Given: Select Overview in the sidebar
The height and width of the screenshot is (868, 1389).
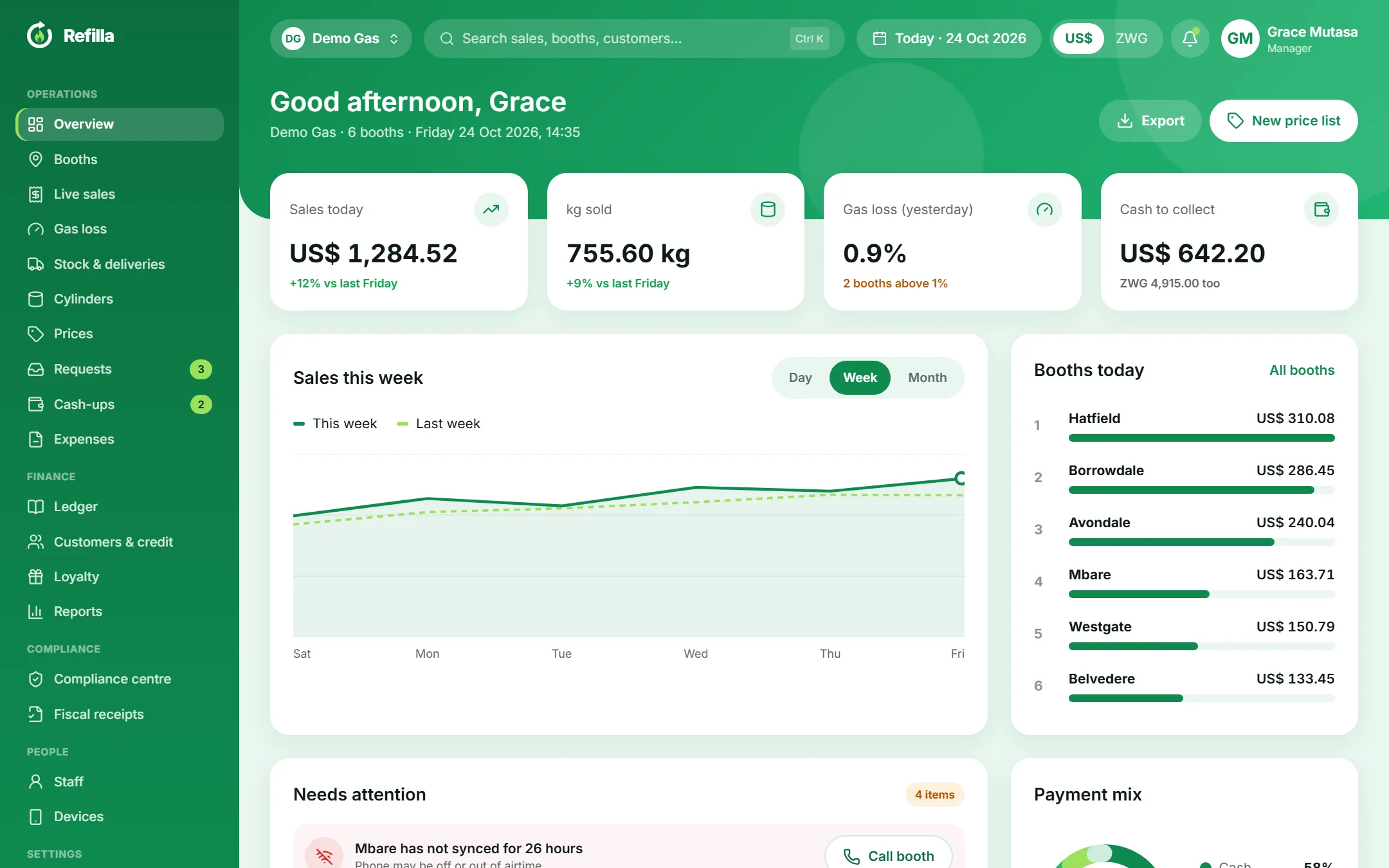Looking at the screenshot, I should (x=120, y=124).
